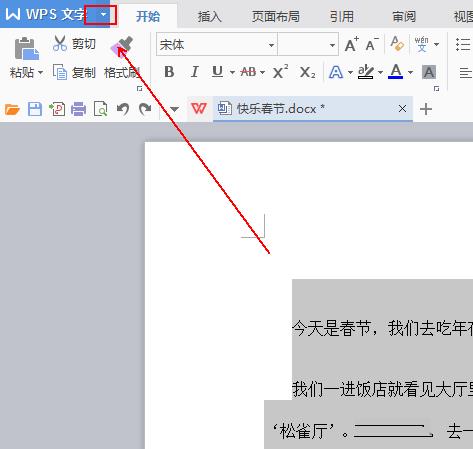Viewport: 473px width, 449px height.
Task: Click the Save floppy disk icon
Action: (x=35, y=109)
